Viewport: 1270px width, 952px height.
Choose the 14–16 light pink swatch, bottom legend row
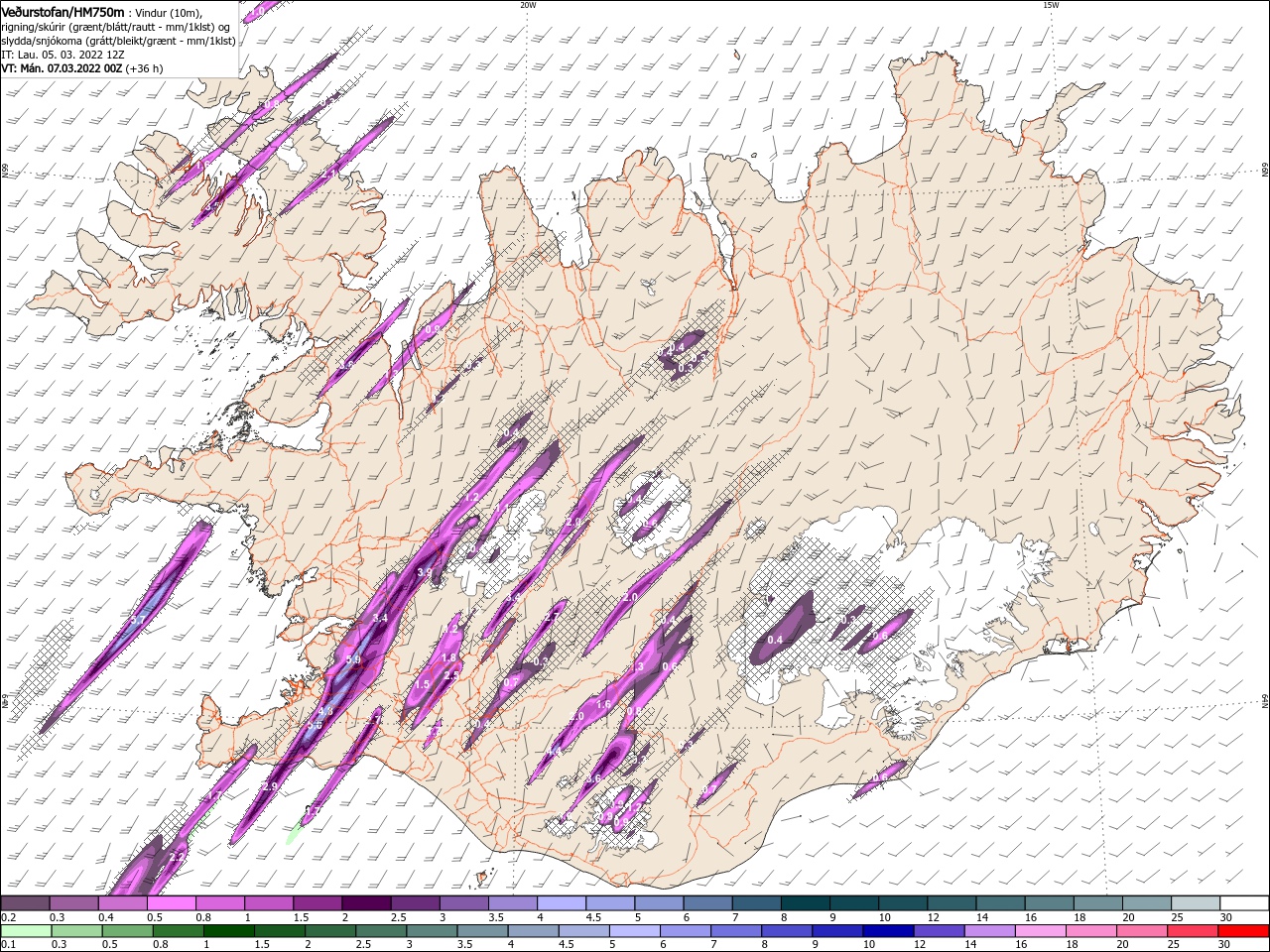pyautogui.click(x=988, y=931)
